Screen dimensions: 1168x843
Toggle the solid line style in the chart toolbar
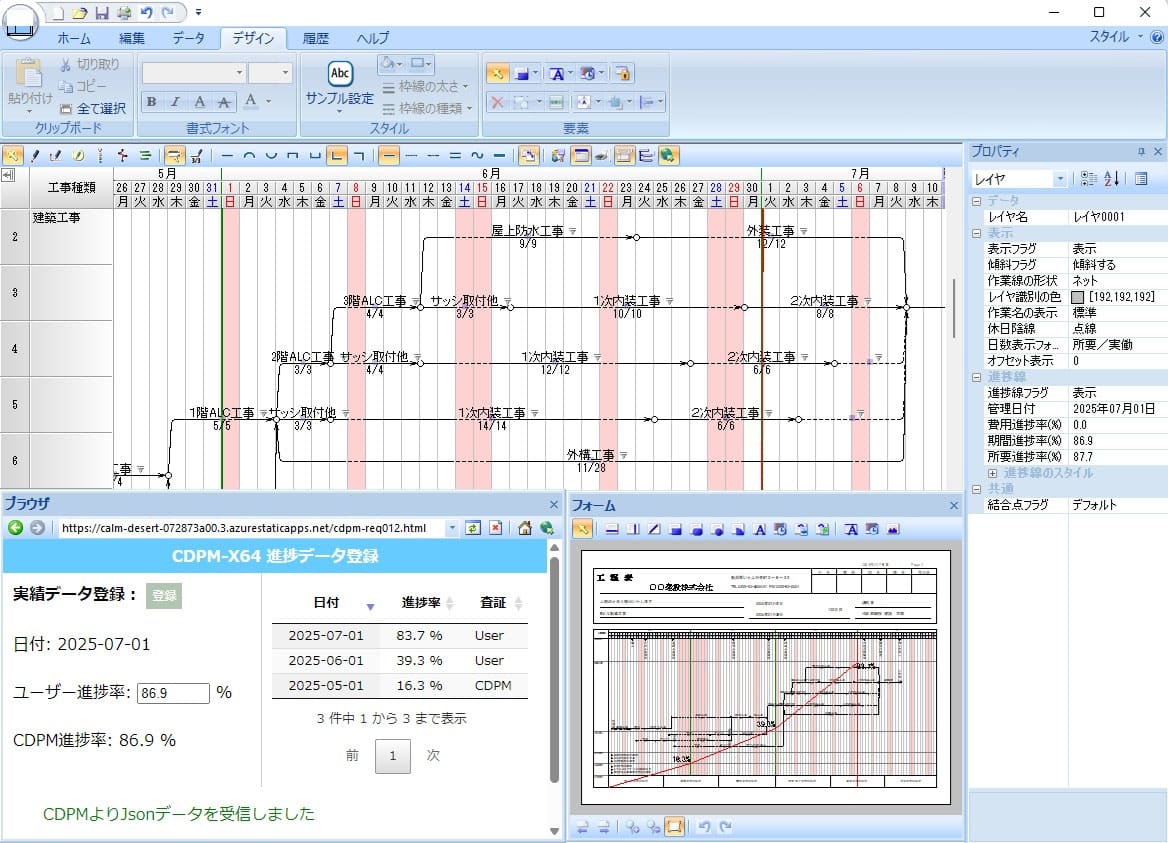click(x=389, y=156)
